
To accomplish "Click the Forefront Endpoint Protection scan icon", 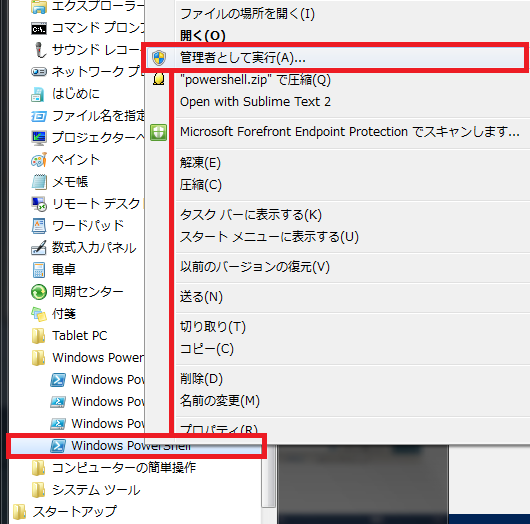I will (159, 132).
